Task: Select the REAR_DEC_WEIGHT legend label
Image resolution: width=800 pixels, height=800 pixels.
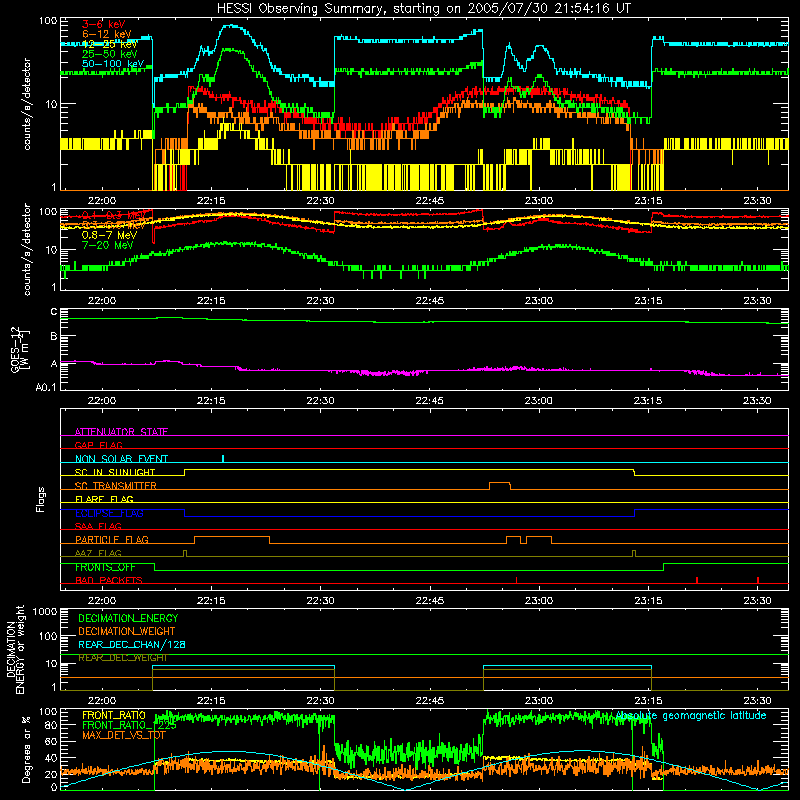Action: point(122,658)
